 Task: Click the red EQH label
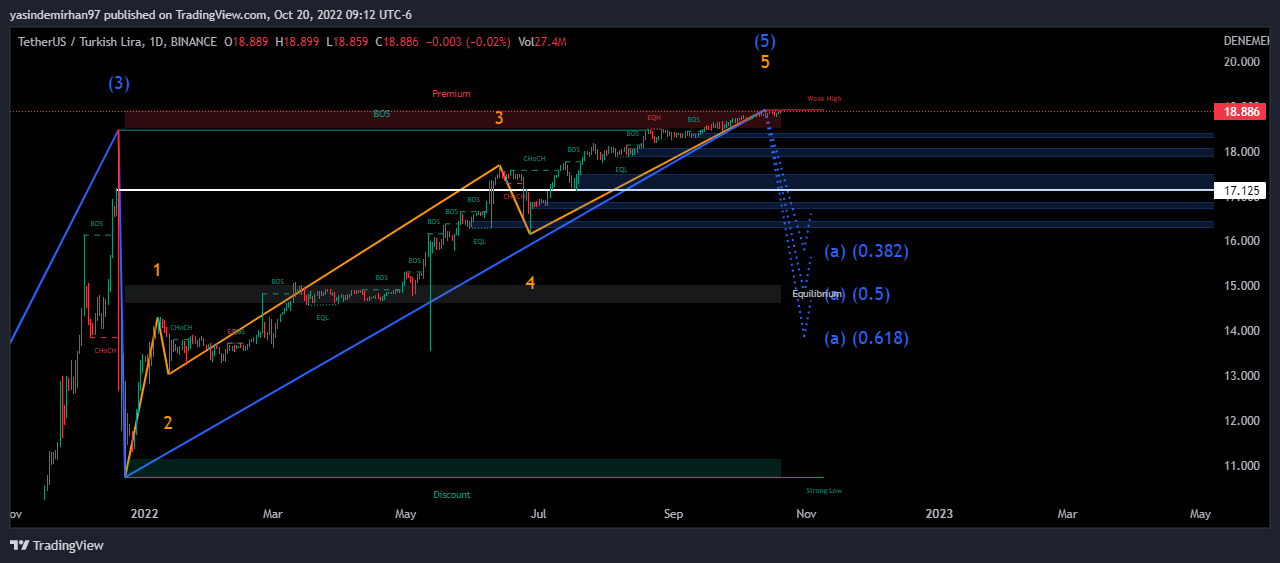654,118
